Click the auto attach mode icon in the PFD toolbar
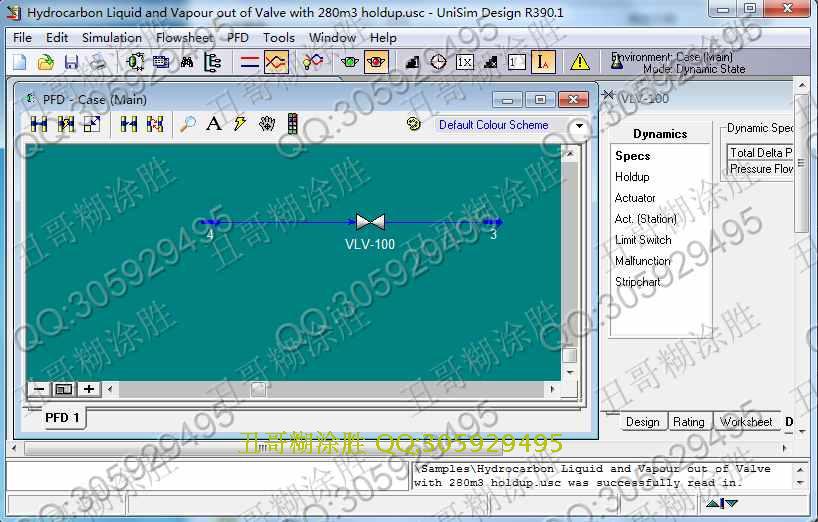Screen dimensions: 818x522 pyautogui.click(x=66, y=124)
